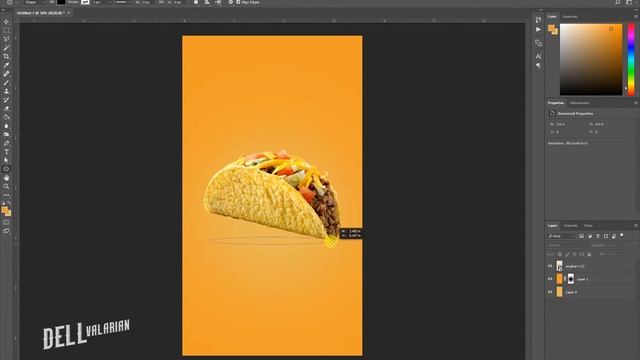Select the Eraser tool

click(x=6, y=109)
